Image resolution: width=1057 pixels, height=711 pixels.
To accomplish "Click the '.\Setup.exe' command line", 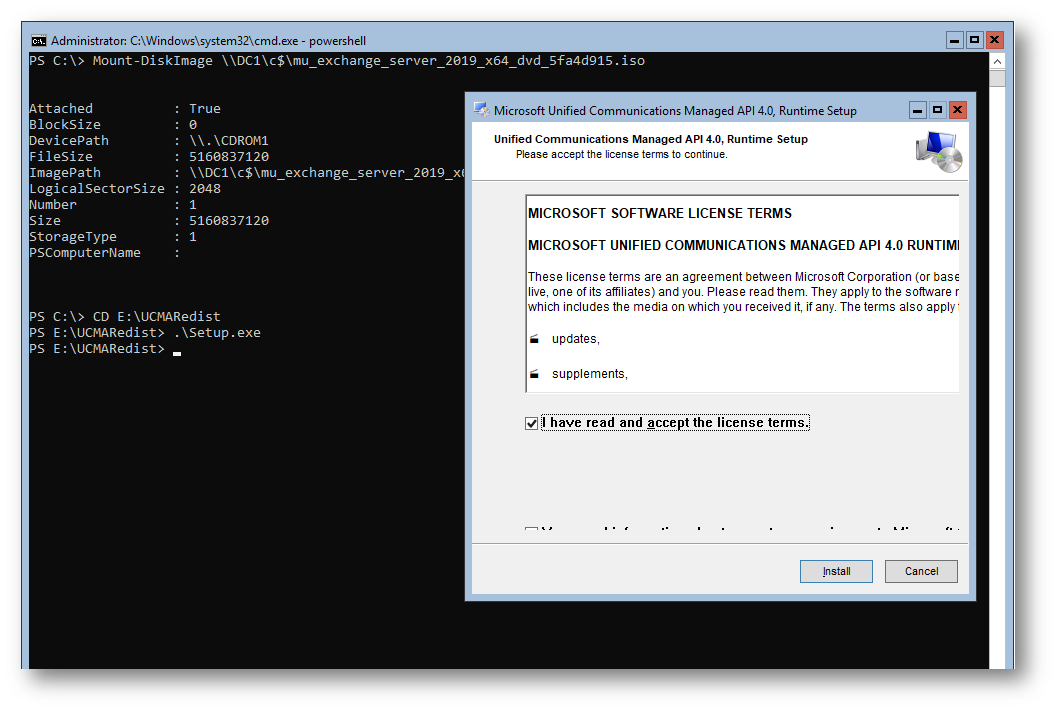I will pyautogui.click(x=145, y=332).
